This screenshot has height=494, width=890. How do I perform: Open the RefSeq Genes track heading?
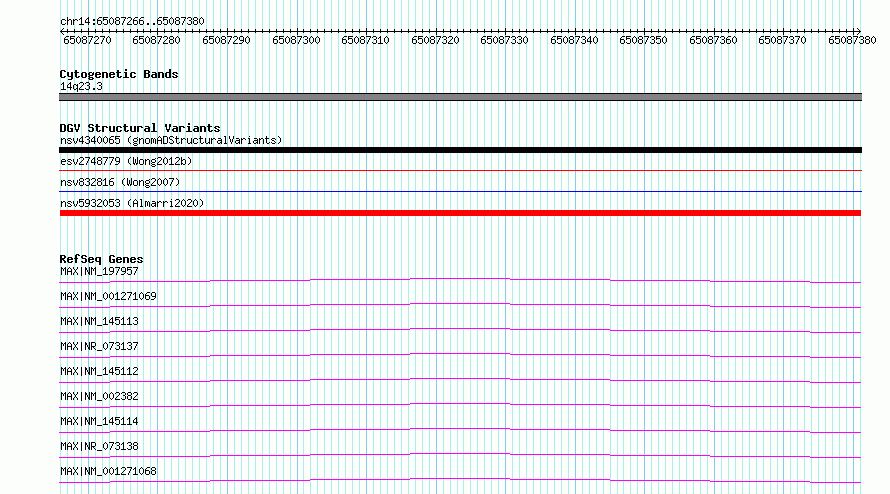(x=101, y=259)
